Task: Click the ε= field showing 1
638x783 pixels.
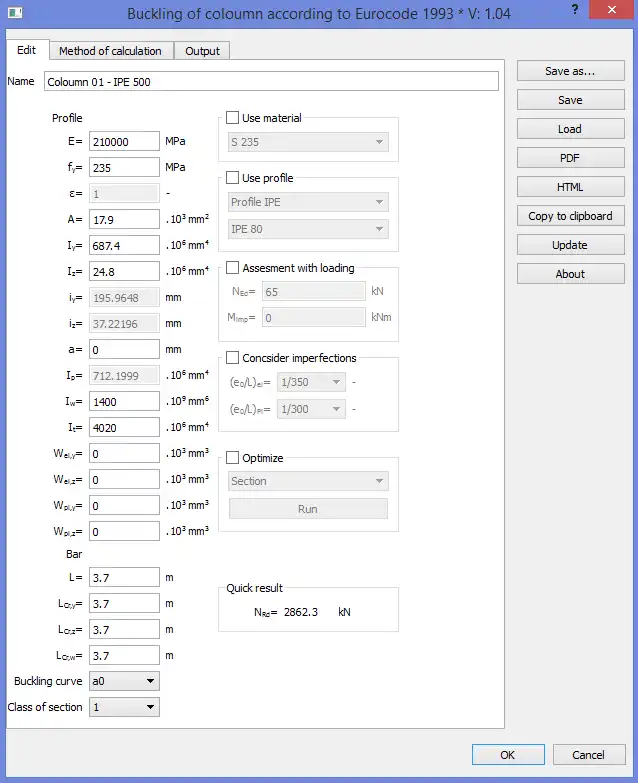Action: pyautogui.click(x=124, y=193)
